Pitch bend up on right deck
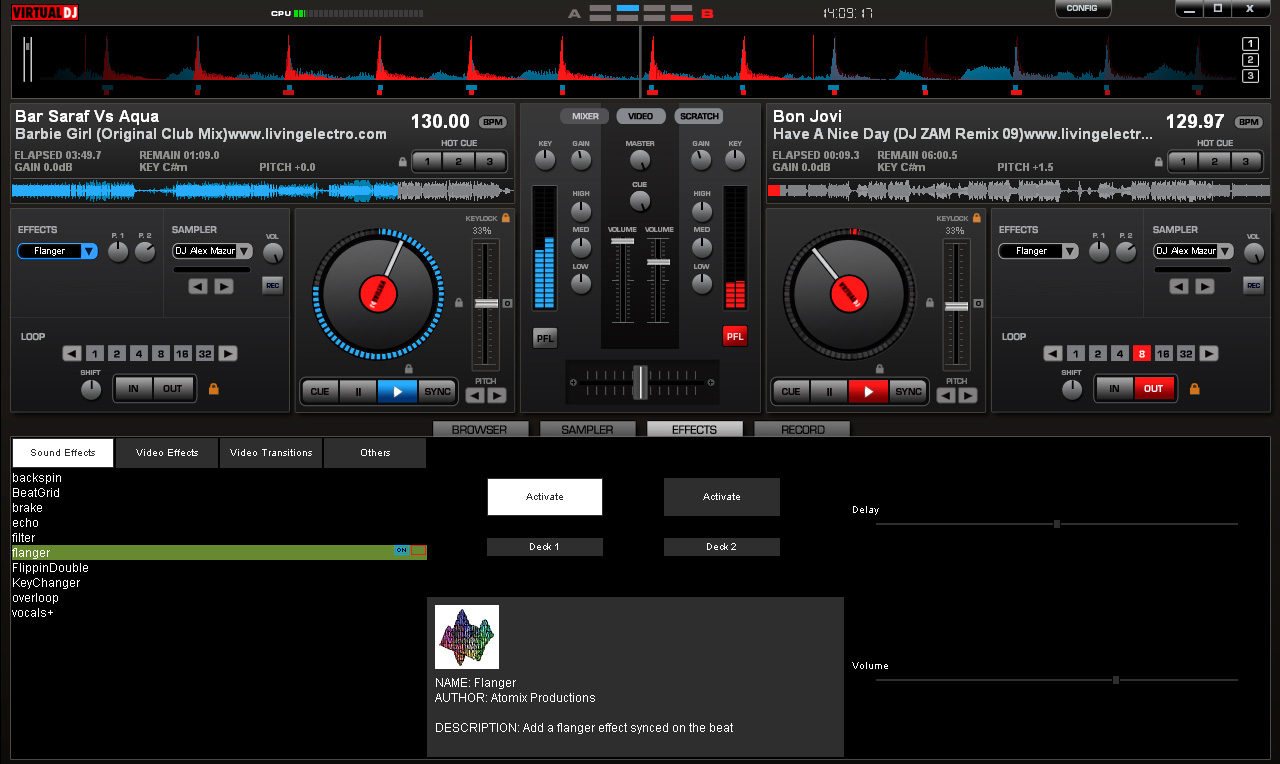The image size is (1280, 764). pos(968,395)
